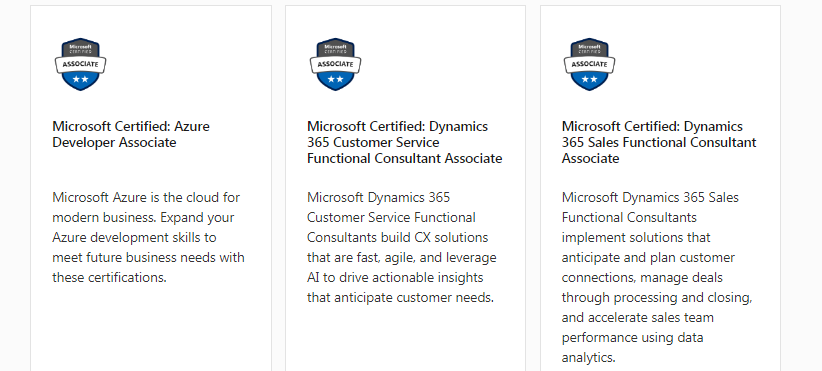This screenshot has width=822, height=371.
Task: Click the 'Microsoft Azure is the cloud' description
Action: point(146,237)
